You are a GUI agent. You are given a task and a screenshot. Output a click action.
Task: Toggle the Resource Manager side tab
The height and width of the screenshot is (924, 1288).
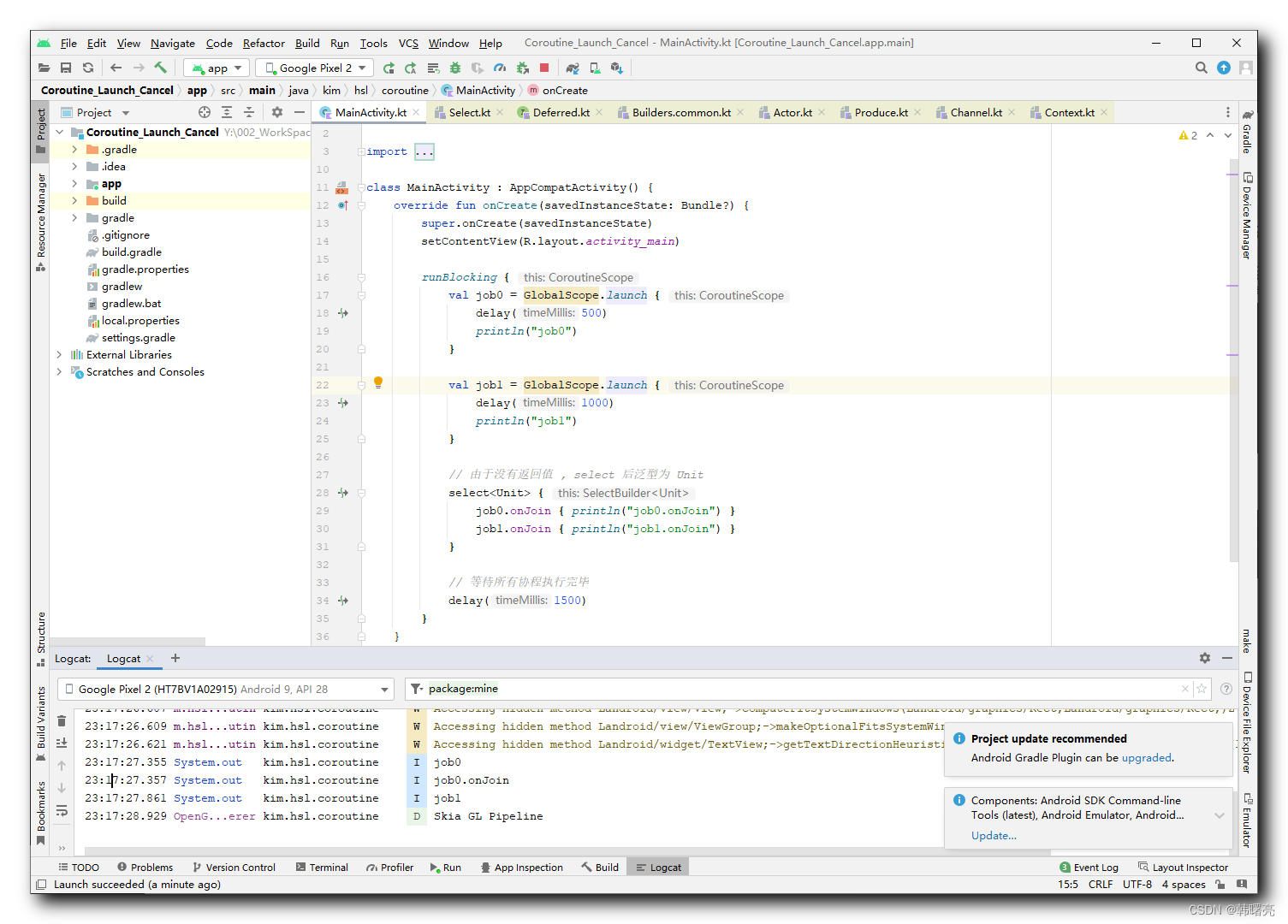[x=40, y=222]
